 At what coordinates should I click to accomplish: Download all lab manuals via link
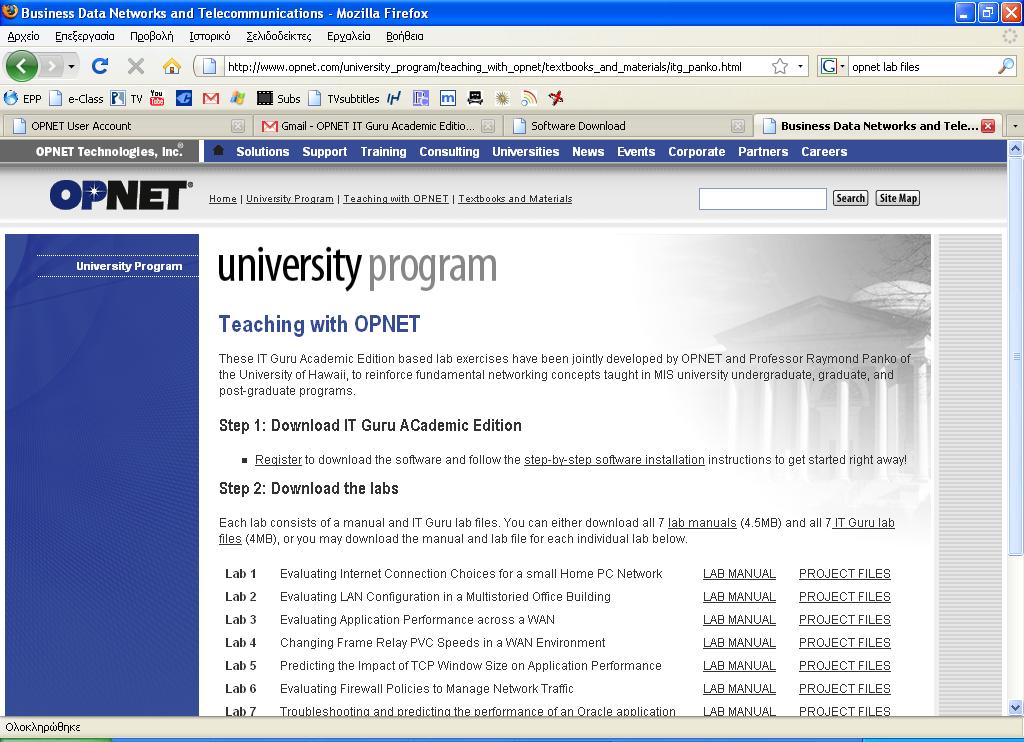[x=702, y=523]
